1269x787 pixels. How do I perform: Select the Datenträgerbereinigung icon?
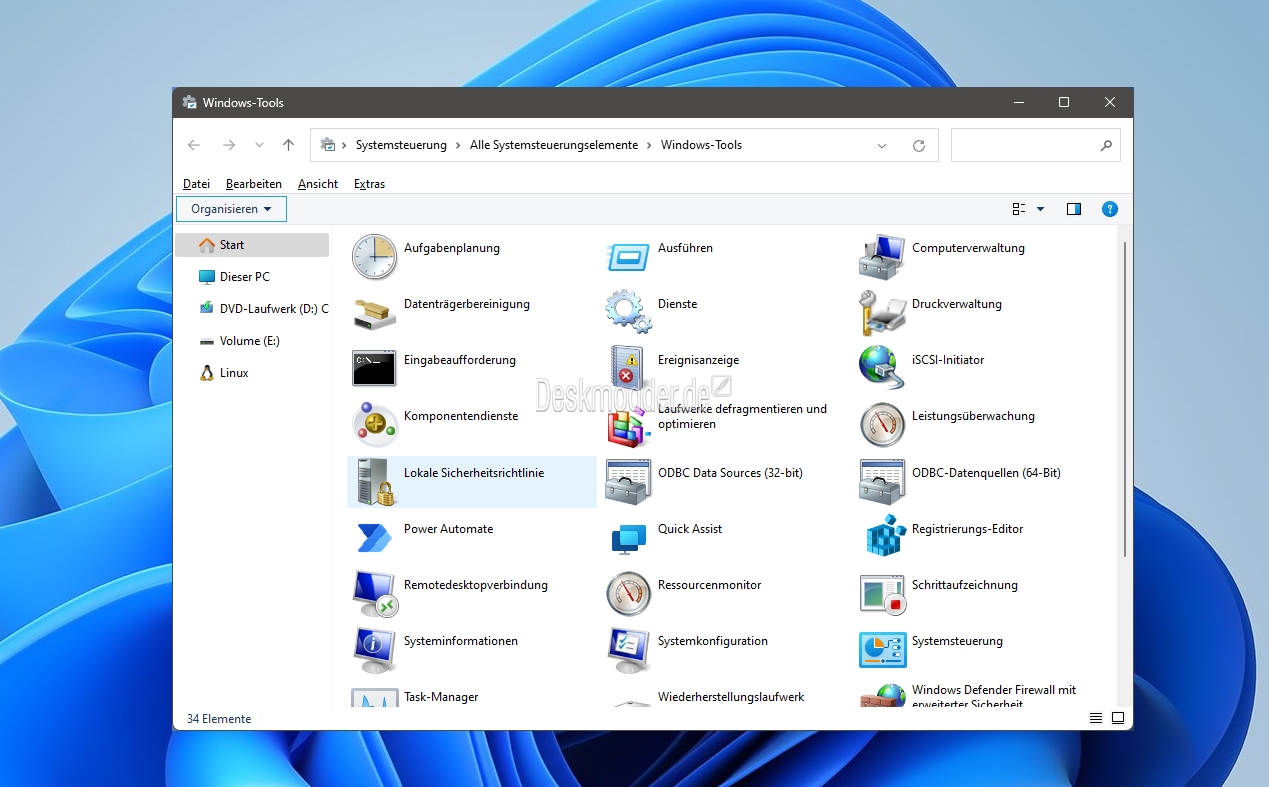[x=374, y=313]
